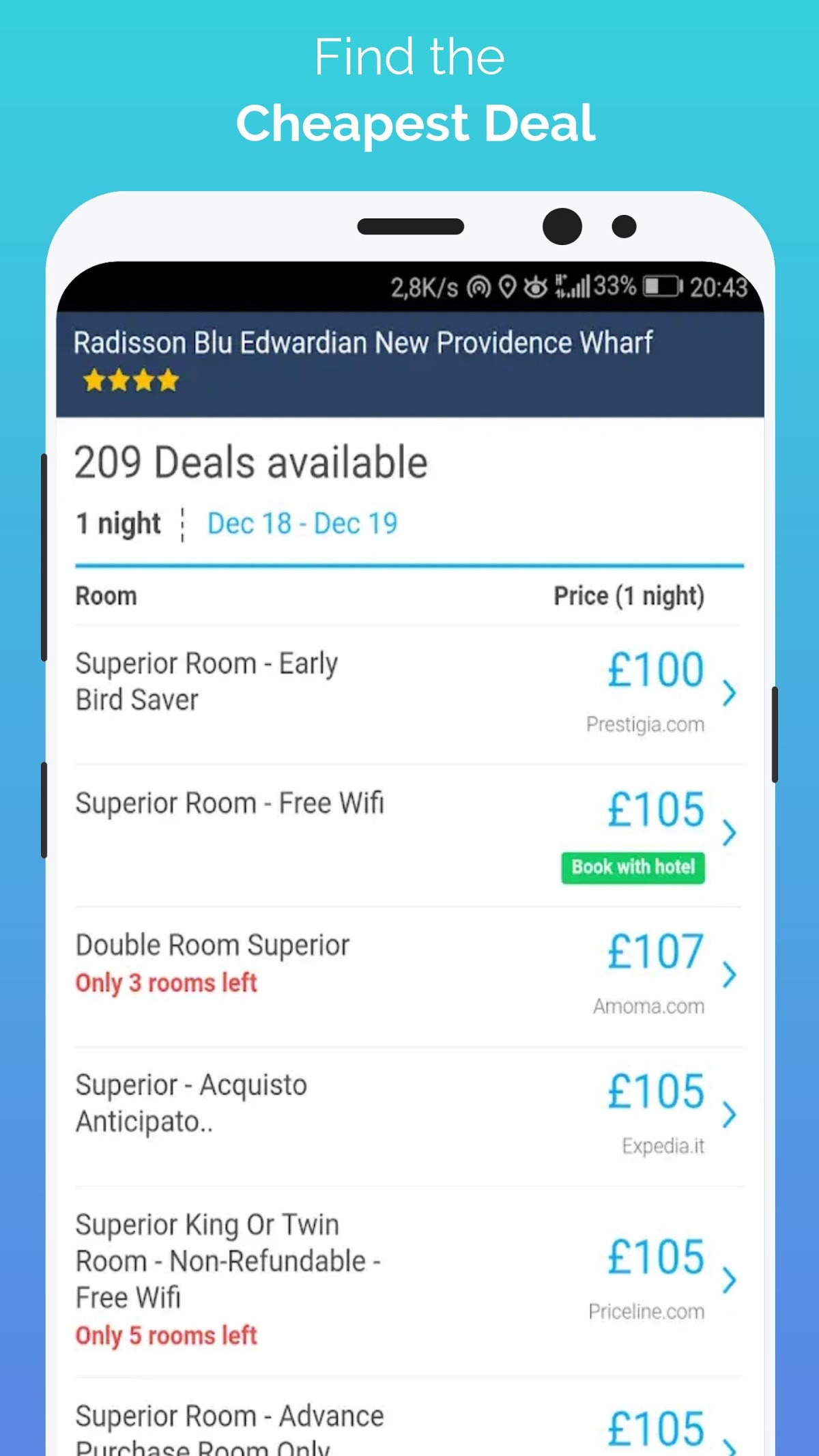Sort by Price (1 night) header

tap(629, 596)
